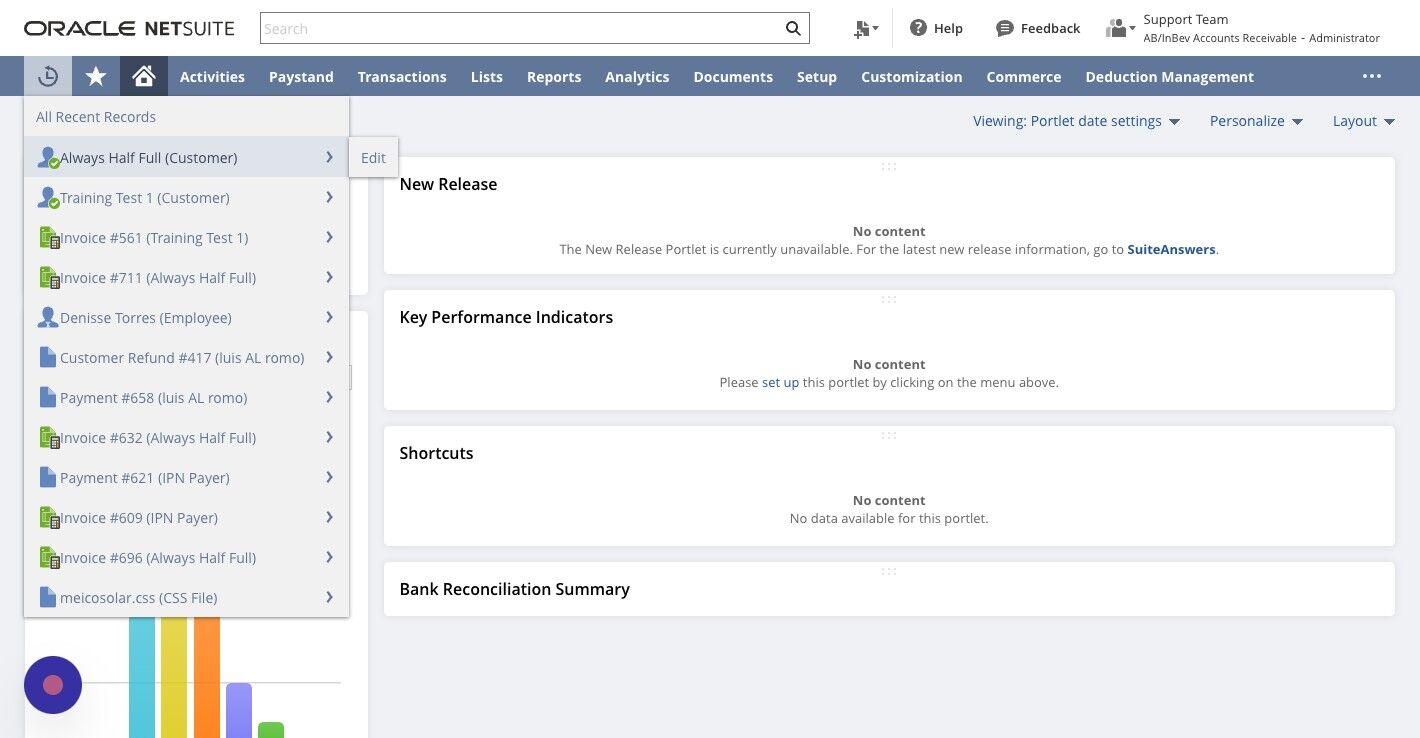Open the Setup menu
The image size is (1420, 738).
[x=817, y=76]
